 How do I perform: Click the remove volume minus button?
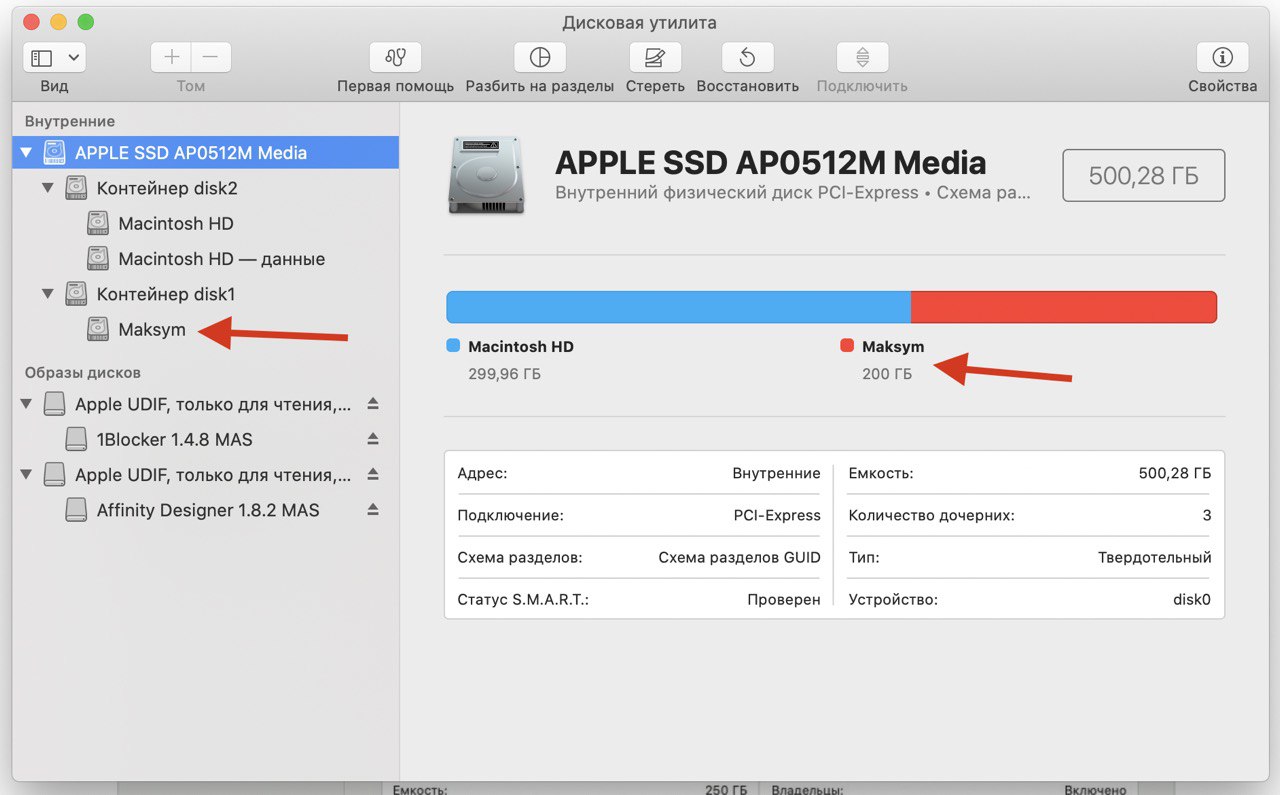(211, 57)
